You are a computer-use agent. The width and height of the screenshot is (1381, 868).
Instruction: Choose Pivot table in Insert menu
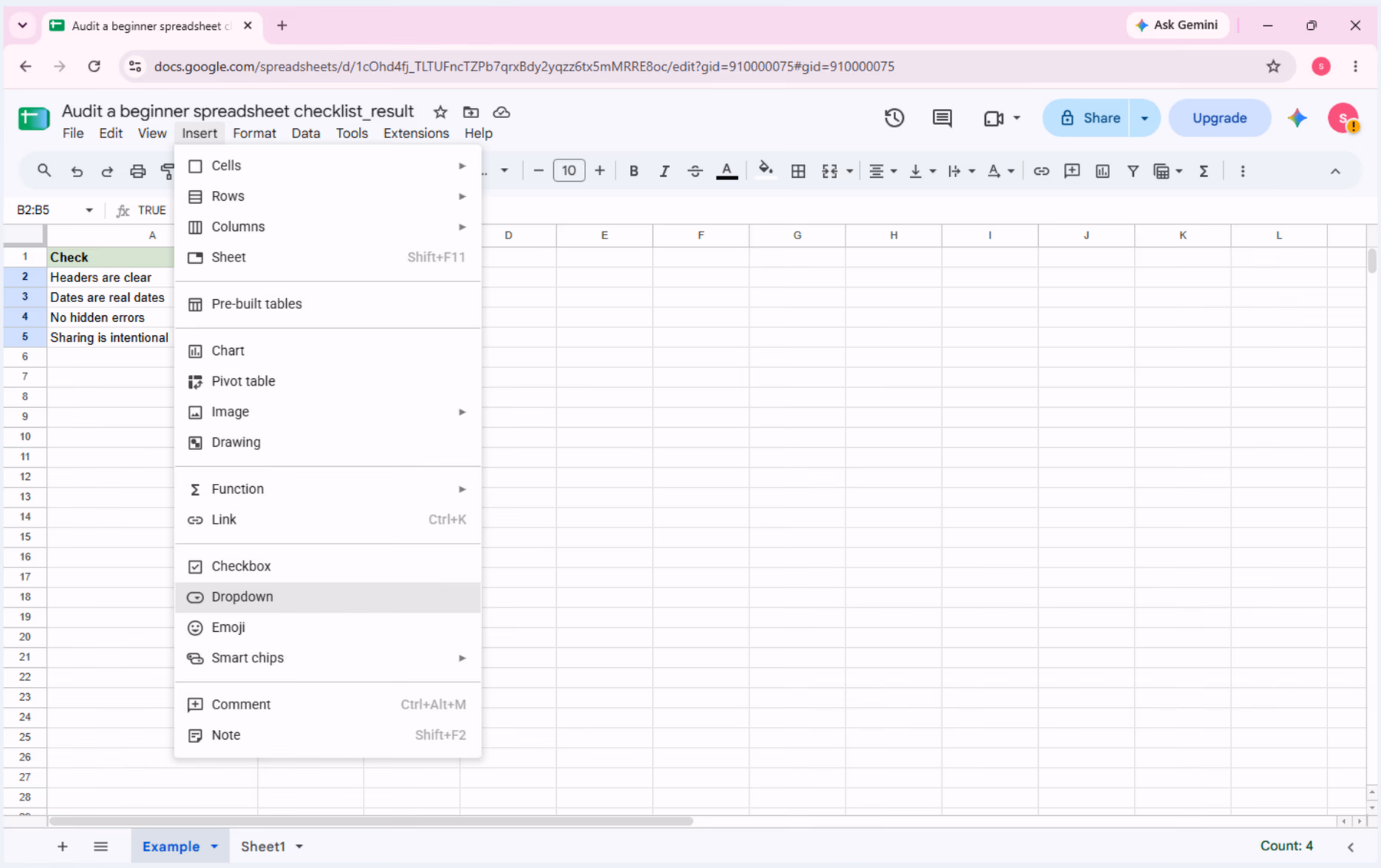tap(328, 381)
